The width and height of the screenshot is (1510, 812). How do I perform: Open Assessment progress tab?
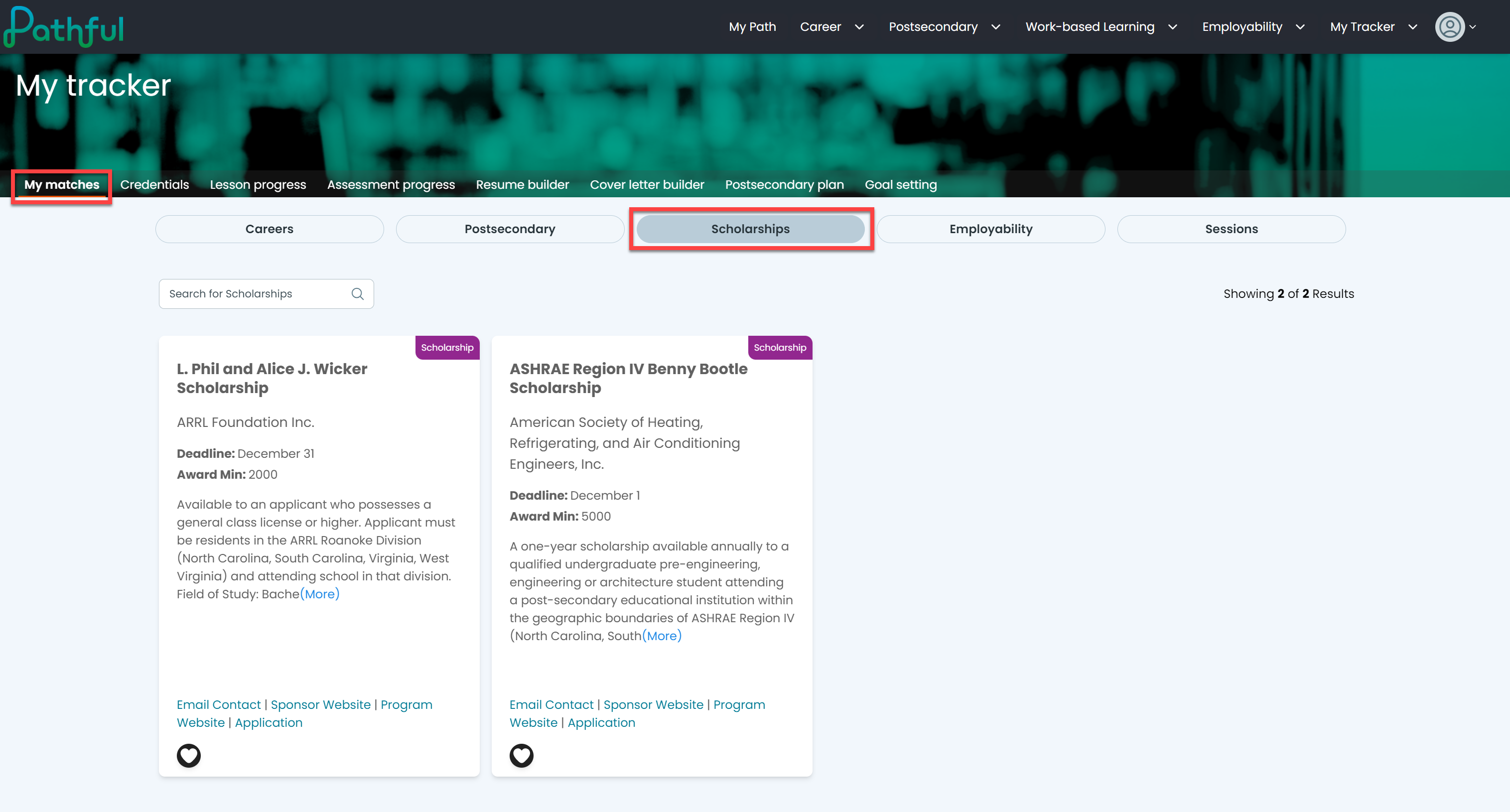tap(391, 185)
